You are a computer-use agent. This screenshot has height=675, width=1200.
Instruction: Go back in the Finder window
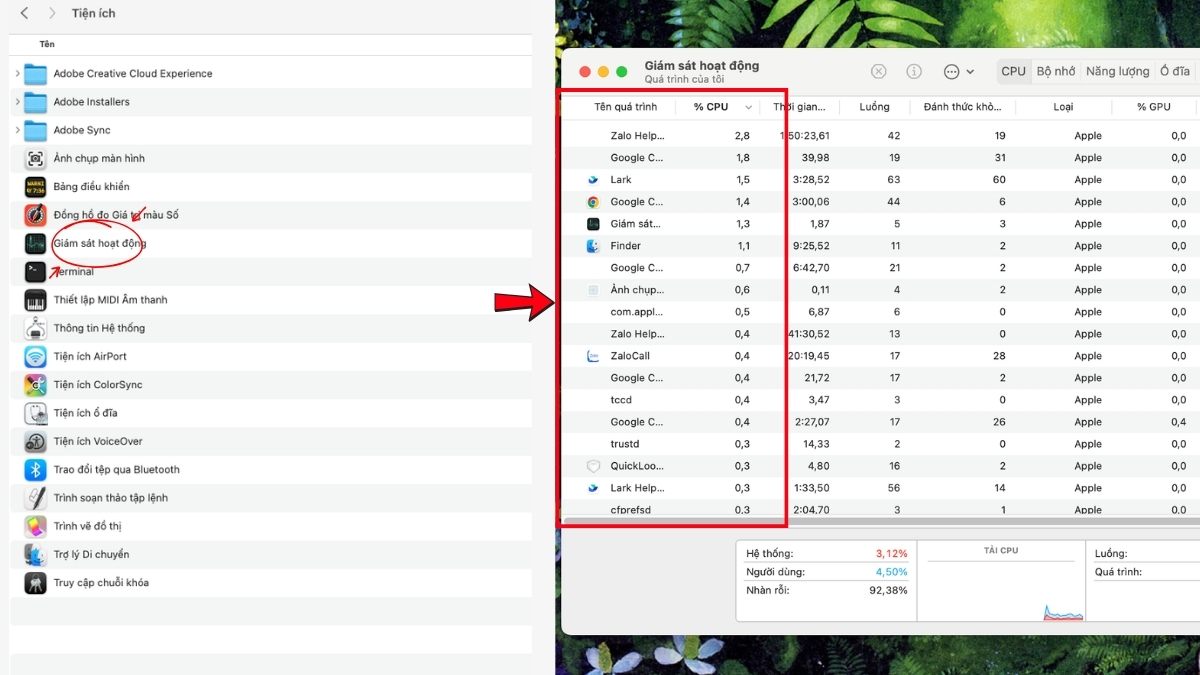pos(25,13)
